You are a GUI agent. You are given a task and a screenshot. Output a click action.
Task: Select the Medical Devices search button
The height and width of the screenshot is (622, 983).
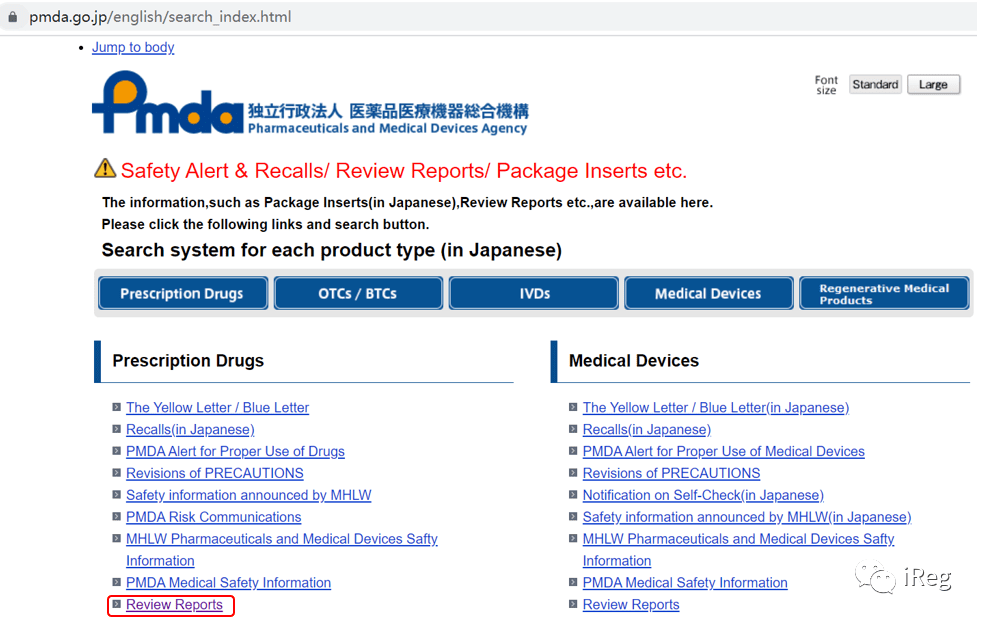point(708,293)
